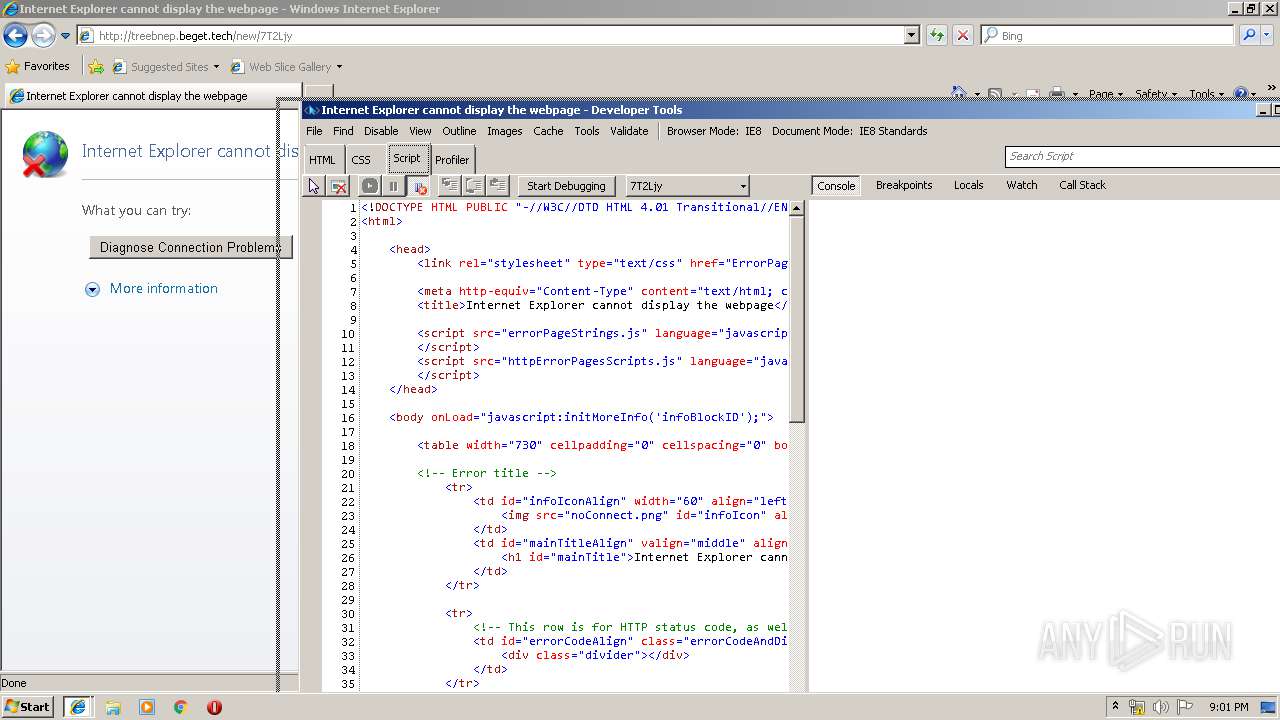Click the source pane scroll up arrow
This screenshot has height=720, width=1280.
click(797, 208)
